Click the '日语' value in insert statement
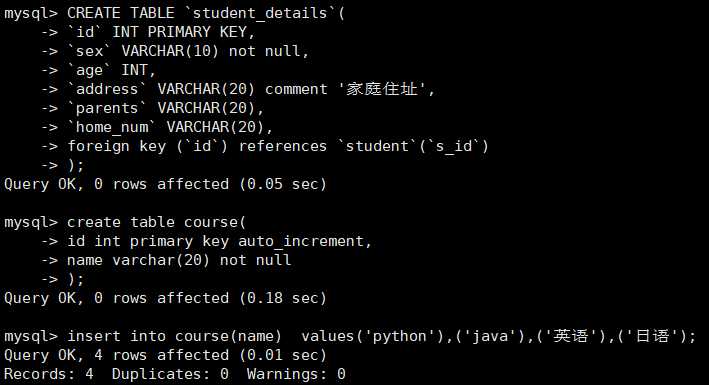Image resolution: width=709 pixels, height=385 pixels. click(x=652, y=336)
